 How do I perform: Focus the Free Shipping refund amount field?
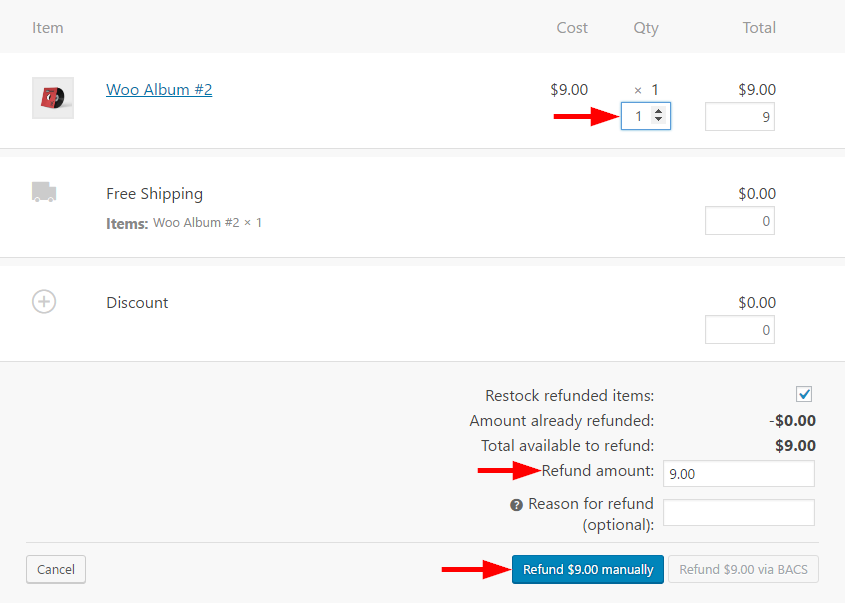pos(739,221)
